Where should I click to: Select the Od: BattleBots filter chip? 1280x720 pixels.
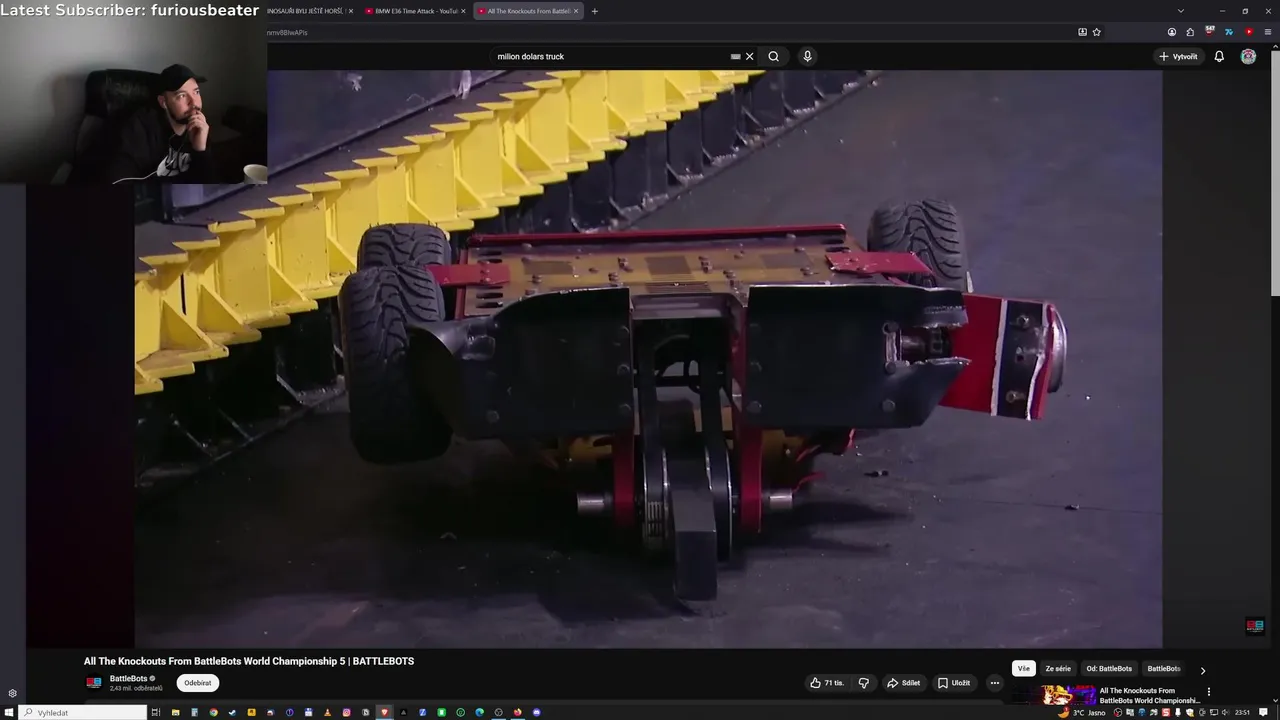1109,669
